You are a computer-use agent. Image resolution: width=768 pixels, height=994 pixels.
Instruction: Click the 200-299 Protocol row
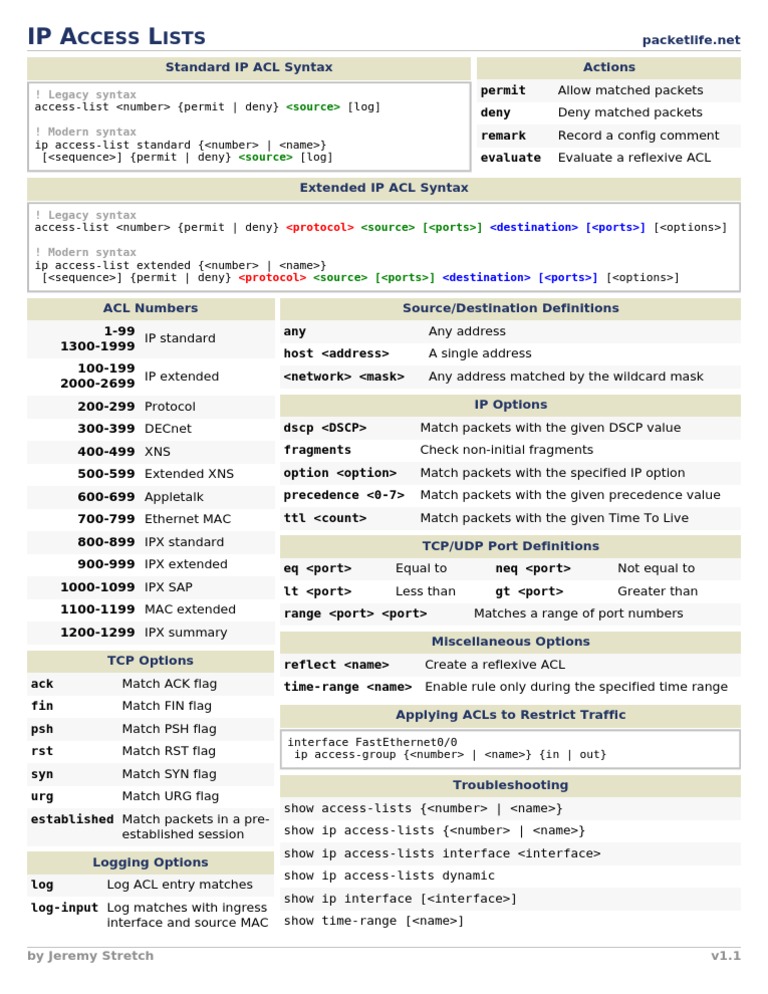(150, 406)
